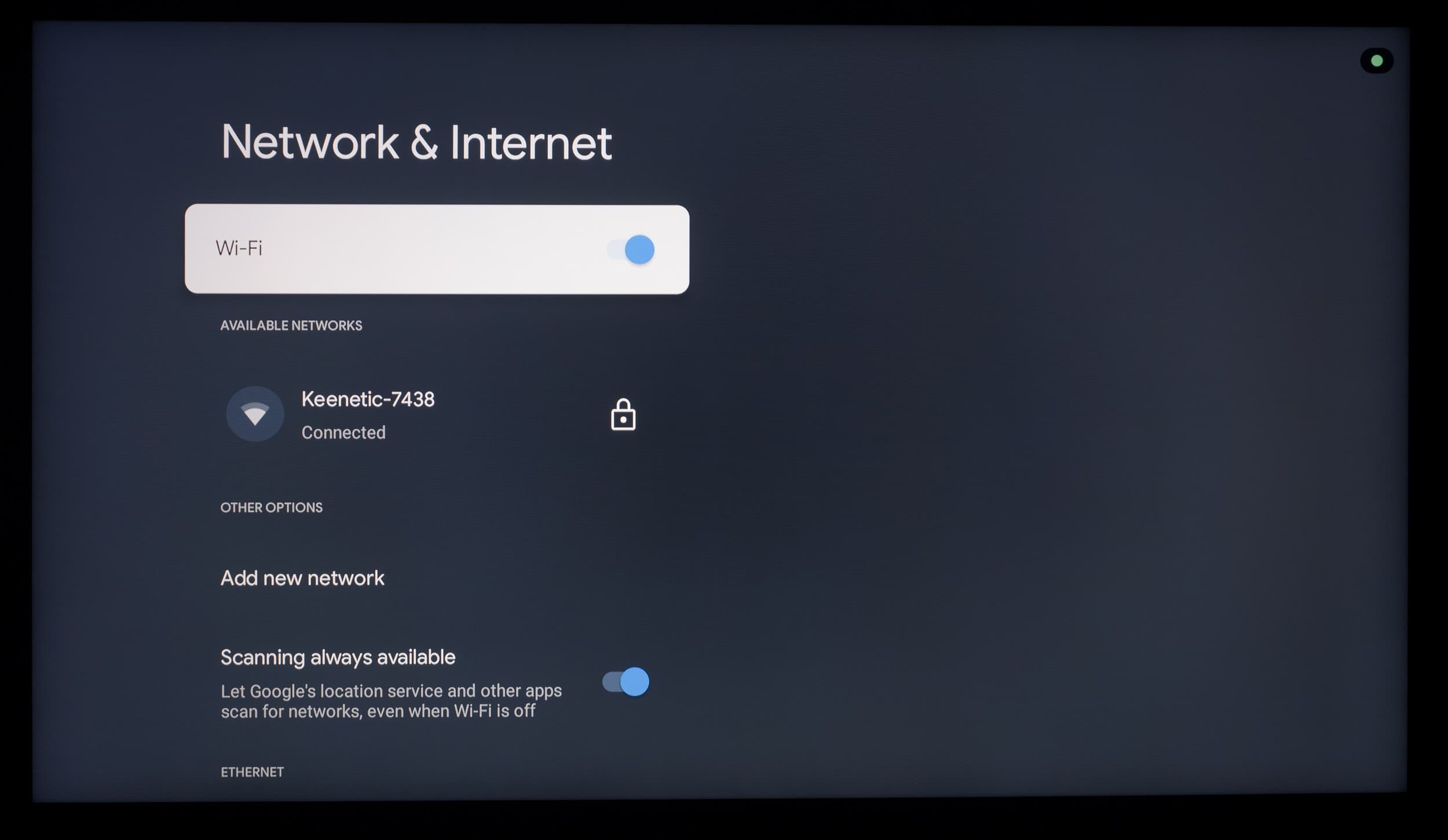The width and height of the screenshot is (1448, 840).
Task: Click the Network & Internet page heading
Action: pyautogui.click(x=416, y=142)
